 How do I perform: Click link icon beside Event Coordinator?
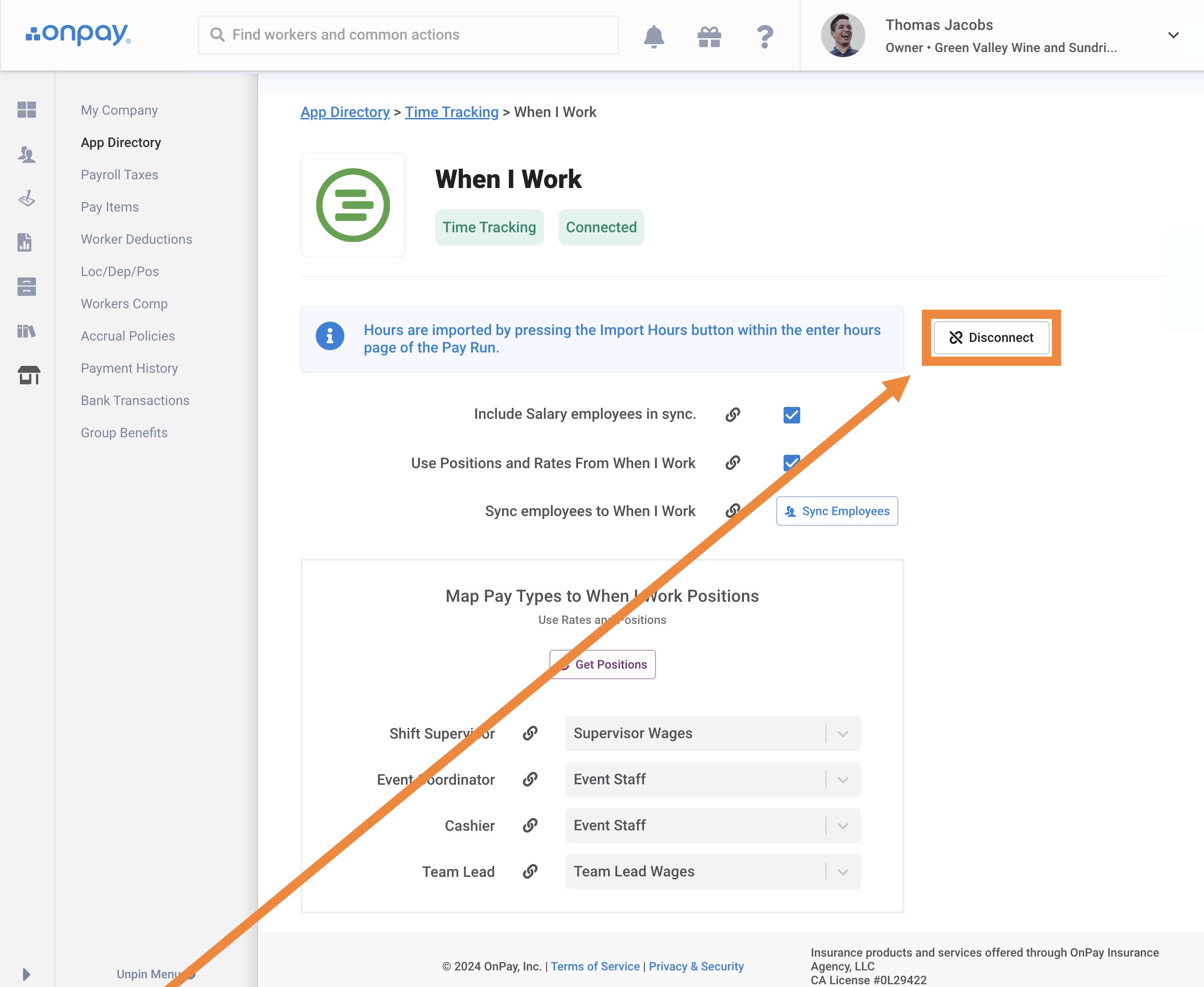[x=530, y=779]
